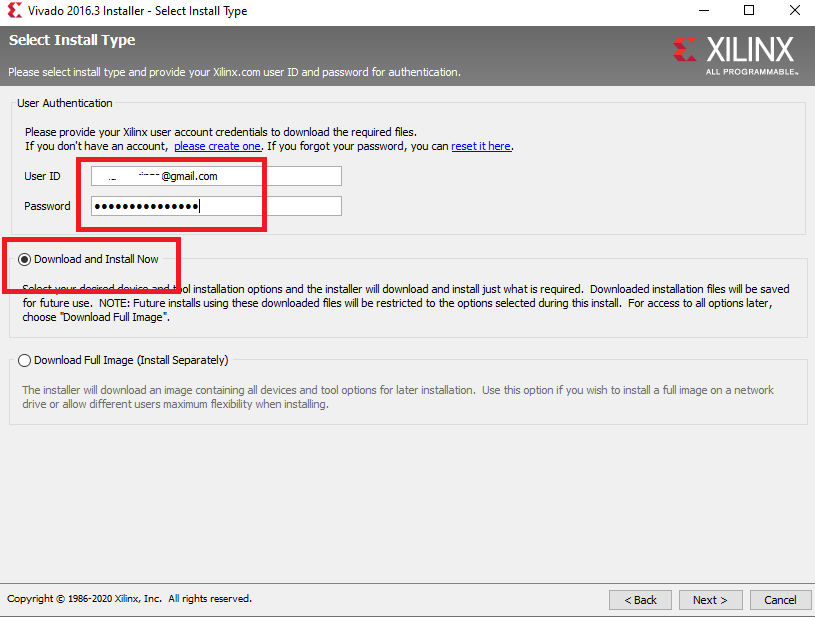815x617 pixels.
Task: Open the 'reset it here' password link
Action: point(481,147)
